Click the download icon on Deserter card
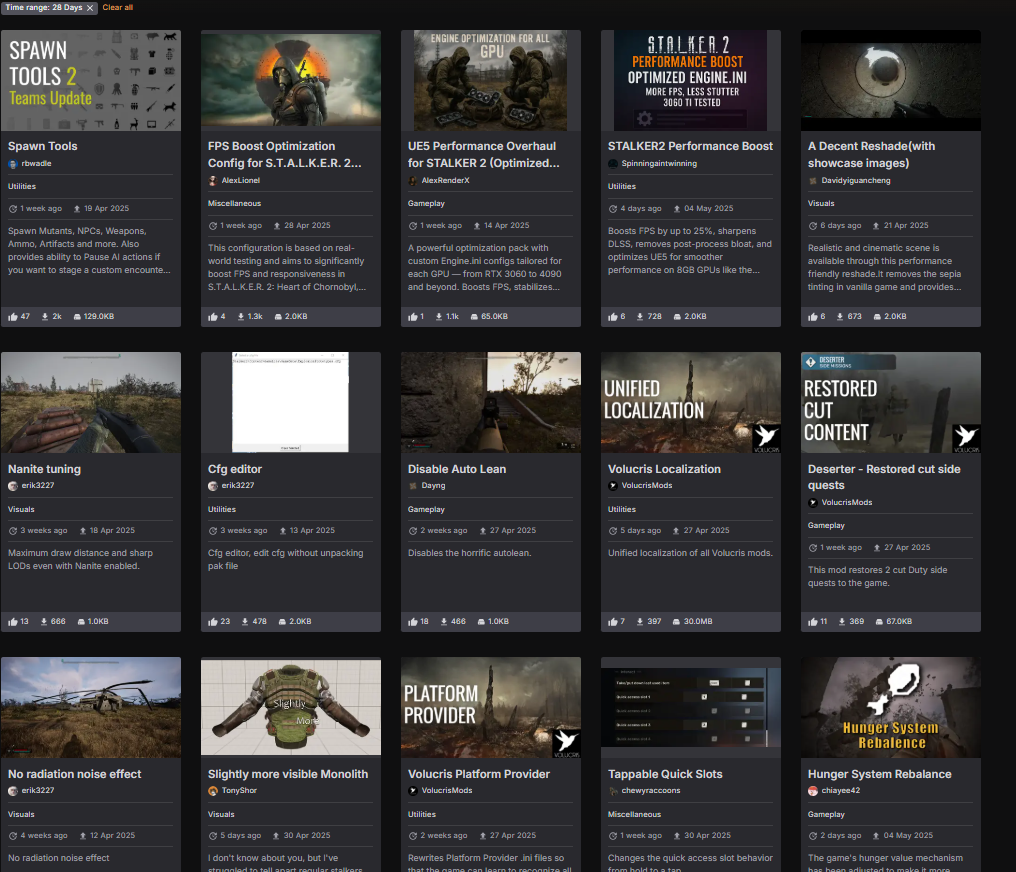 pyautogui.click(x=842, y=622)
